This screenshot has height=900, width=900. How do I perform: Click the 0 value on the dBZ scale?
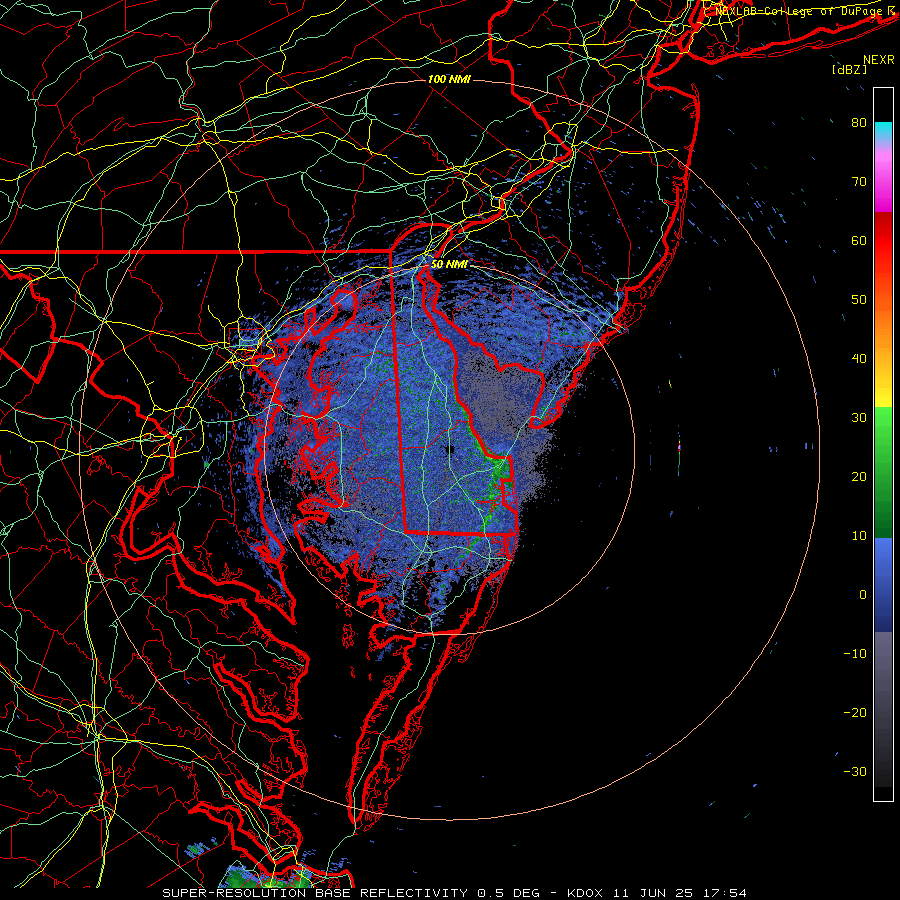pos(863,595)
